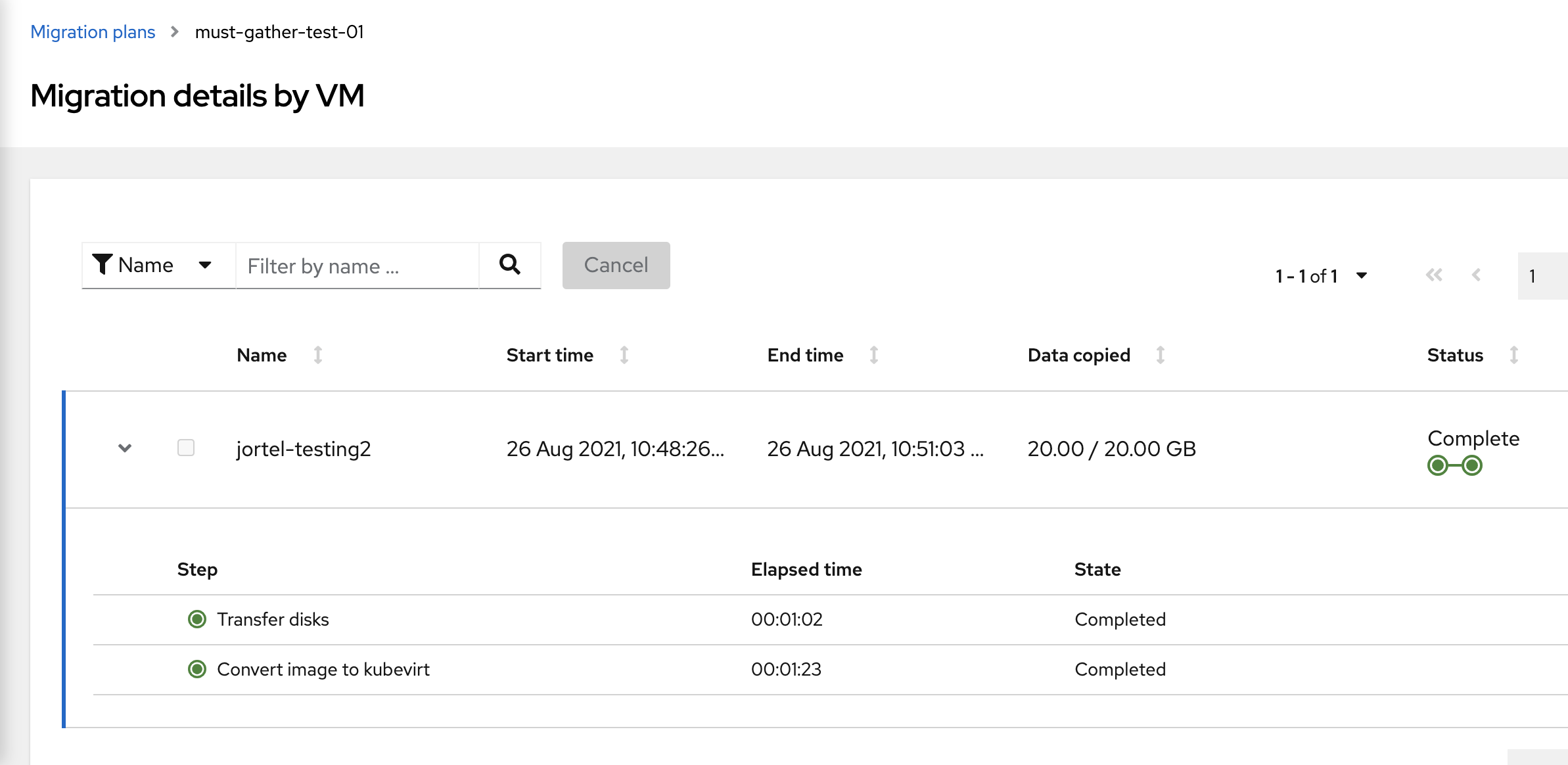Click the first page navigation icon

coord(1434,275)
